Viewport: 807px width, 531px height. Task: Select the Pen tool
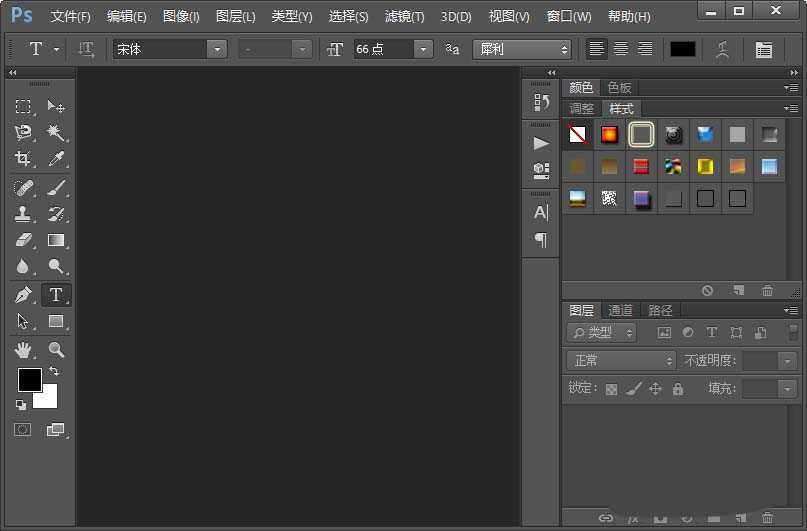[23, 295]
